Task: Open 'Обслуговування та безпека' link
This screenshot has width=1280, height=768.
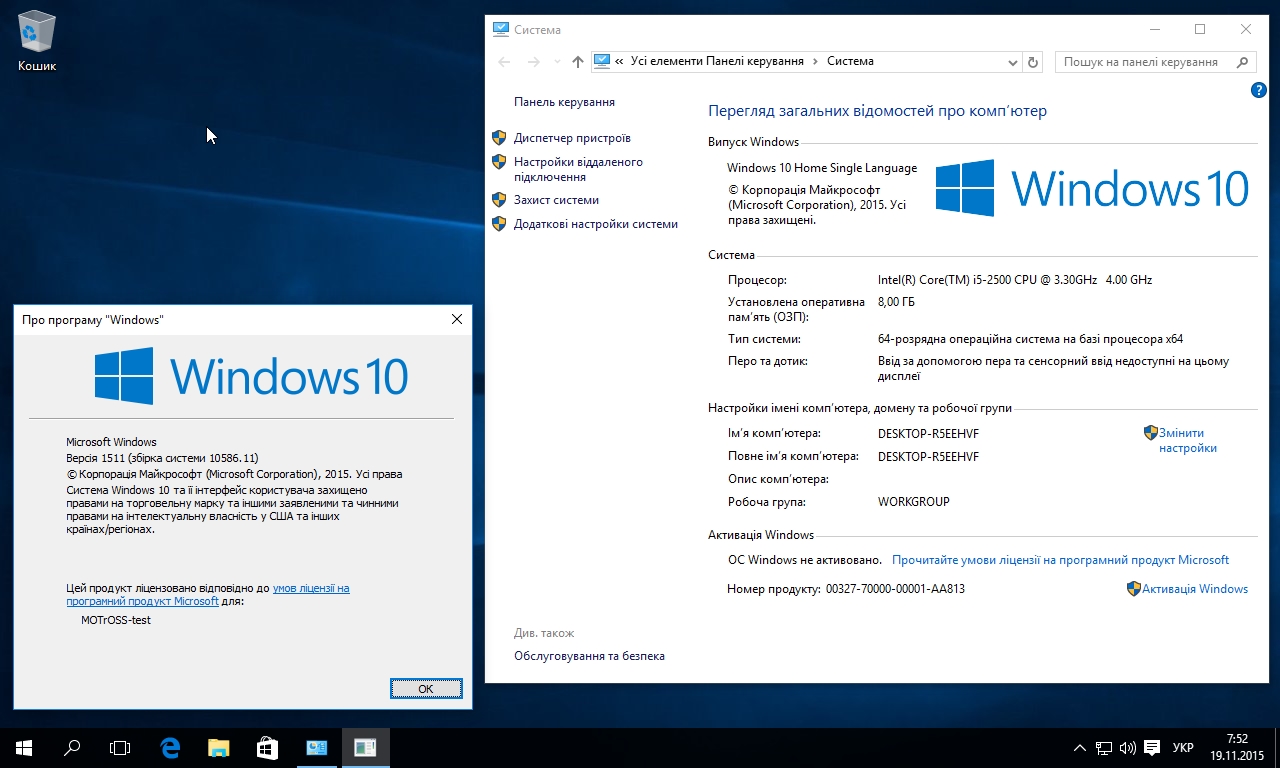Action: coord(589,656)
